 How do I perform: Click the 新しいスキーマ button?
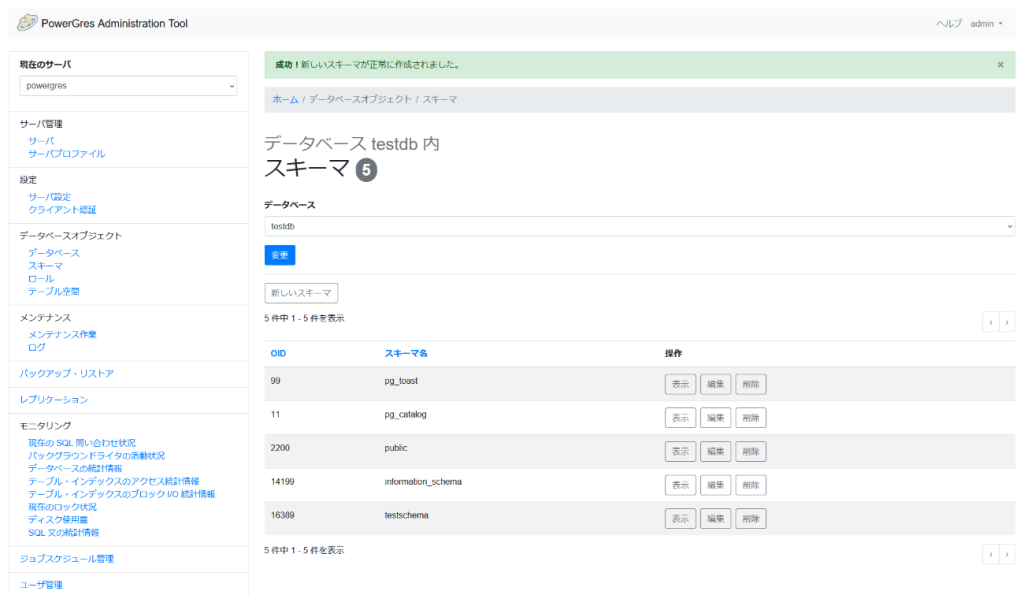(x=301, y=293)
